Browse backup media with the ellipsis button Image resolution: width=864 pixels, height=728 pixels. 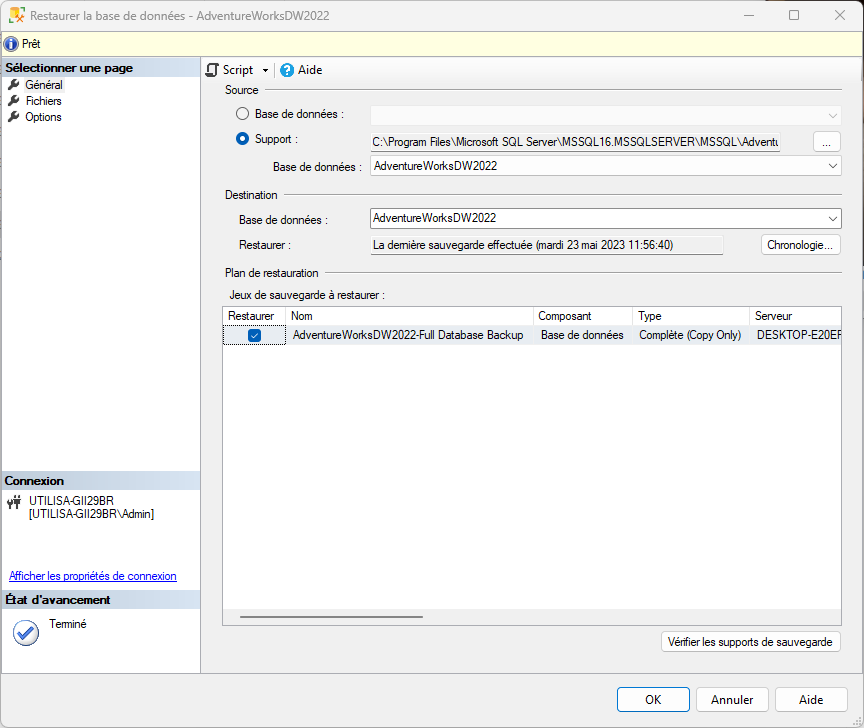pos(827,142)
